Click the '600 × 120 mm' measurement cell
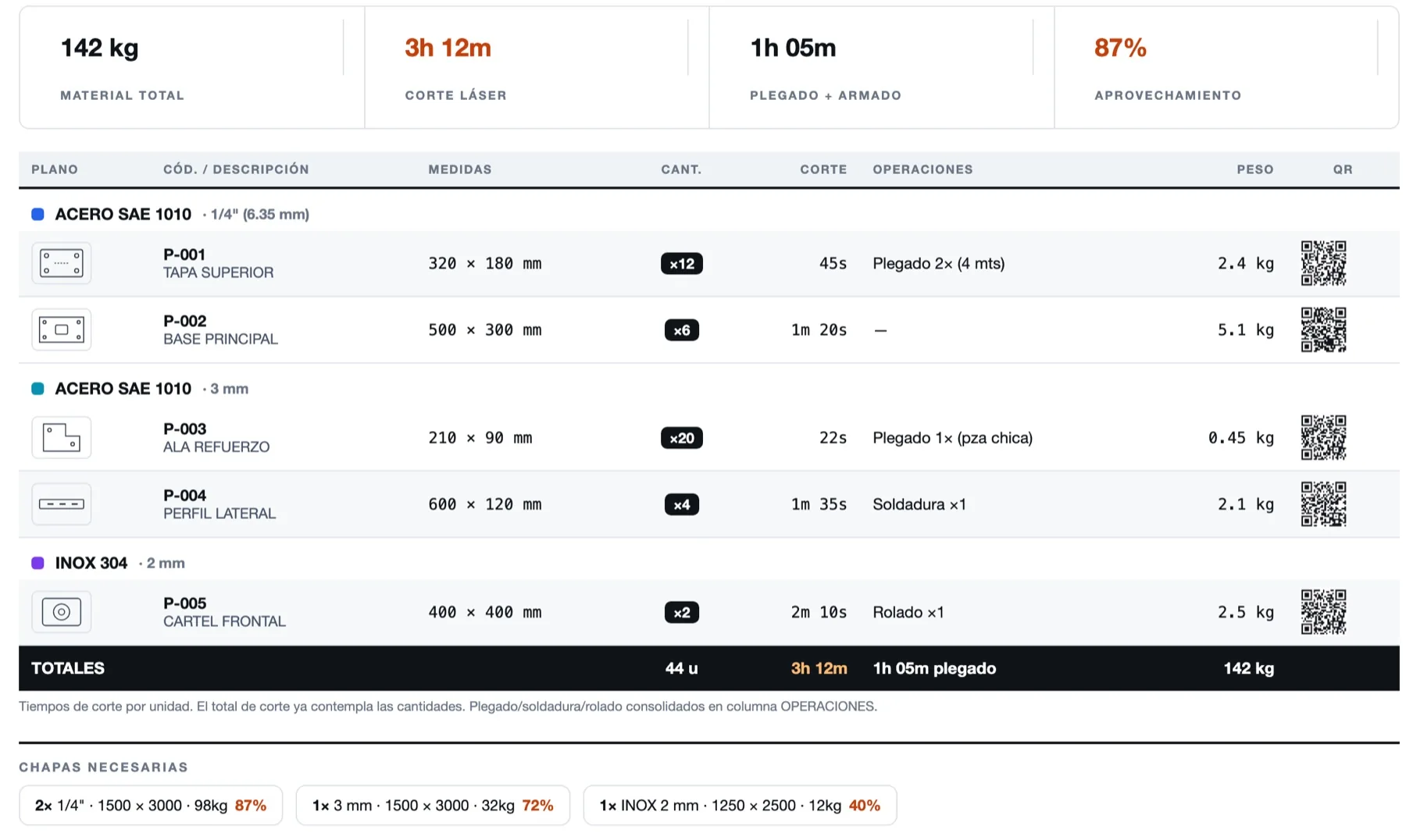 [484, 504]
